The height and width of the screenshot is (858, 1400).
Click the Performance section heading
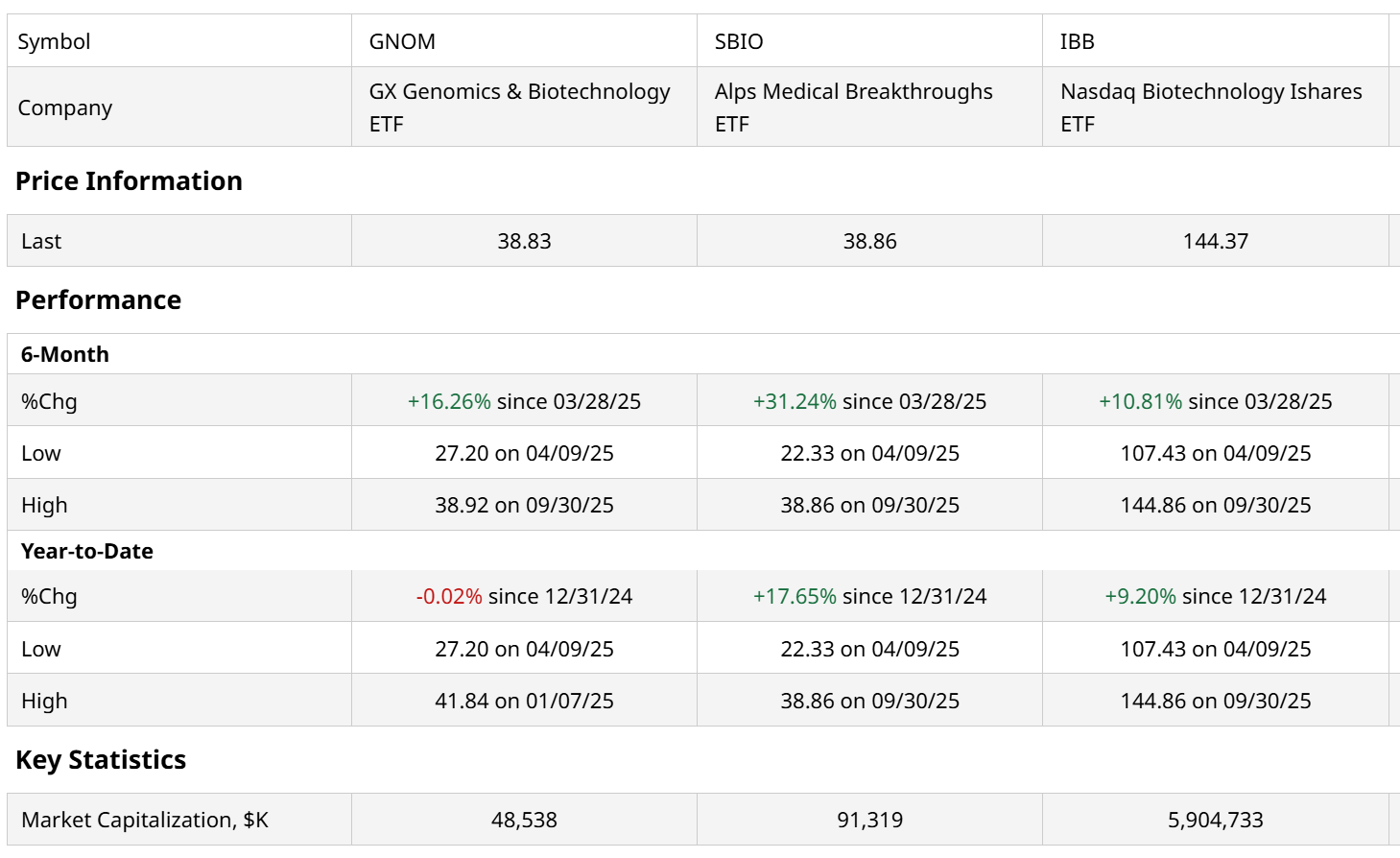(x=98, y=300)
